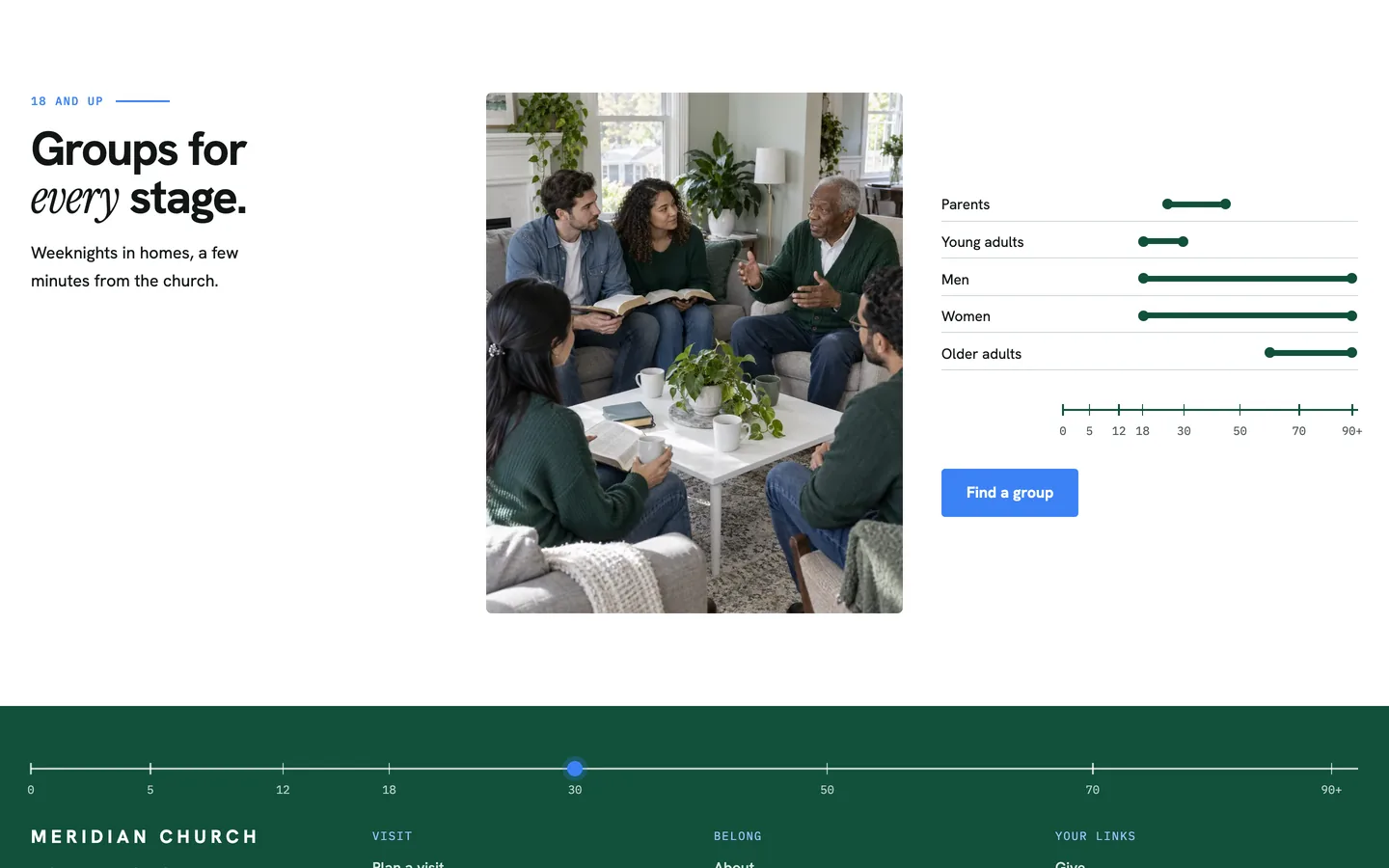Click the 18 AND UP eyebrow label
The width and height of the screenshot is (1389, 868).
click(x=67, y=101)
